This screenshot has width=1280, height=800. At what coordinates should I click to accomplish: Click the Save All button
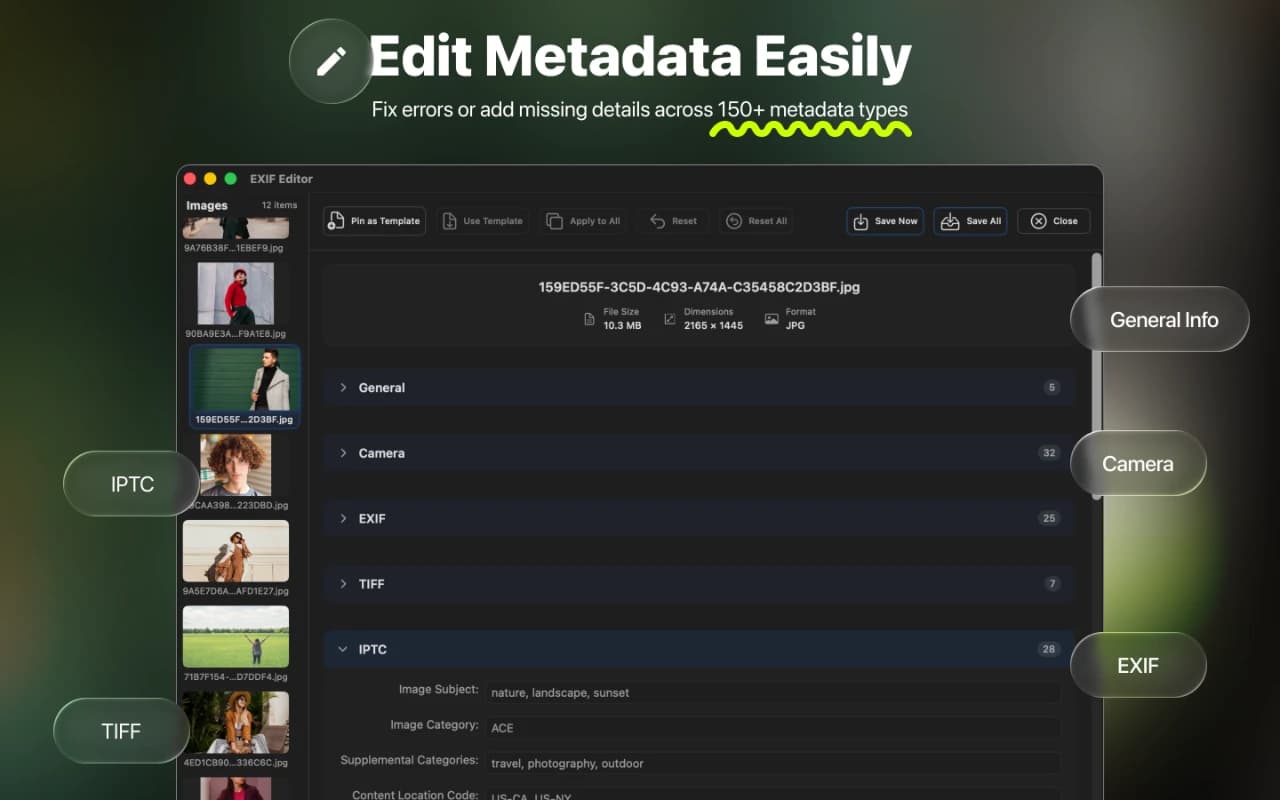(x=970, y=221)
